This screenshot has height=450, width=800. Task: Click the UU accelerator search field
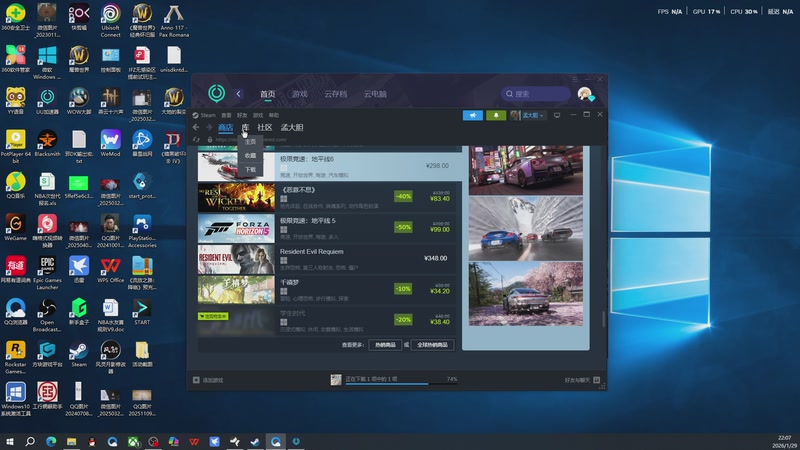pyautogui.click(x=535, y=94)
